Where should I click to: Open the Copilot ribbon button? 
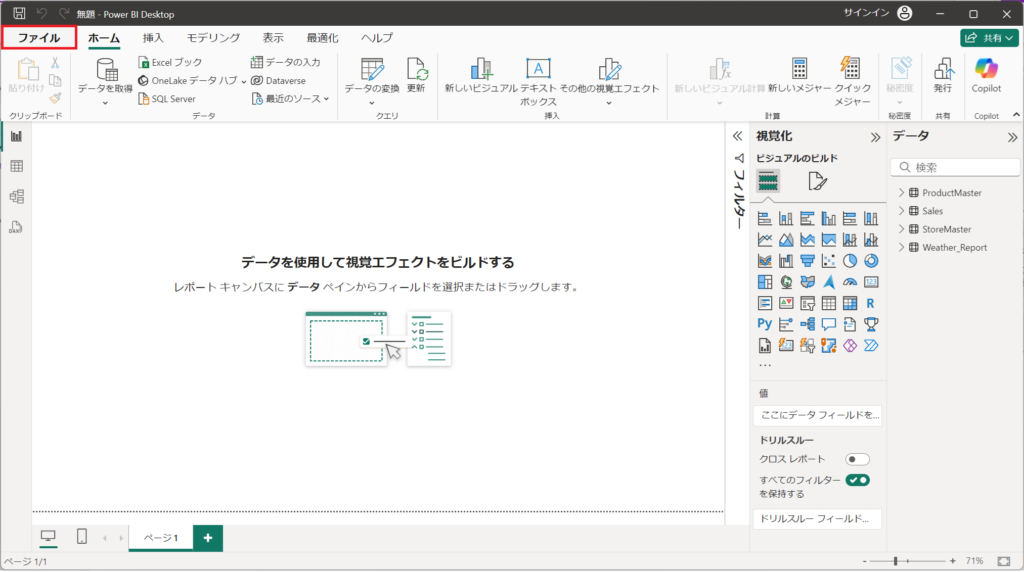[x=986, y=76]
